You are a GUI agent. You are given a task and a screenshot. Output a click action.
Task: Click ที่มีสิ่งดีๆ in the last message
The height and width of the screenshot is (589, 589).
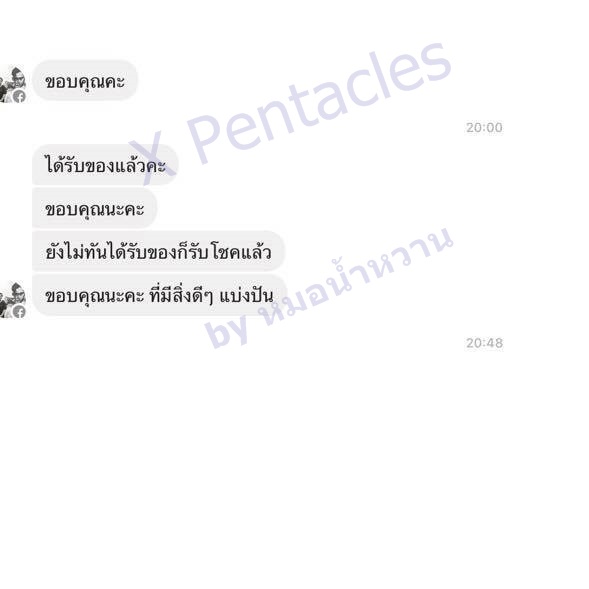point(181,296)
